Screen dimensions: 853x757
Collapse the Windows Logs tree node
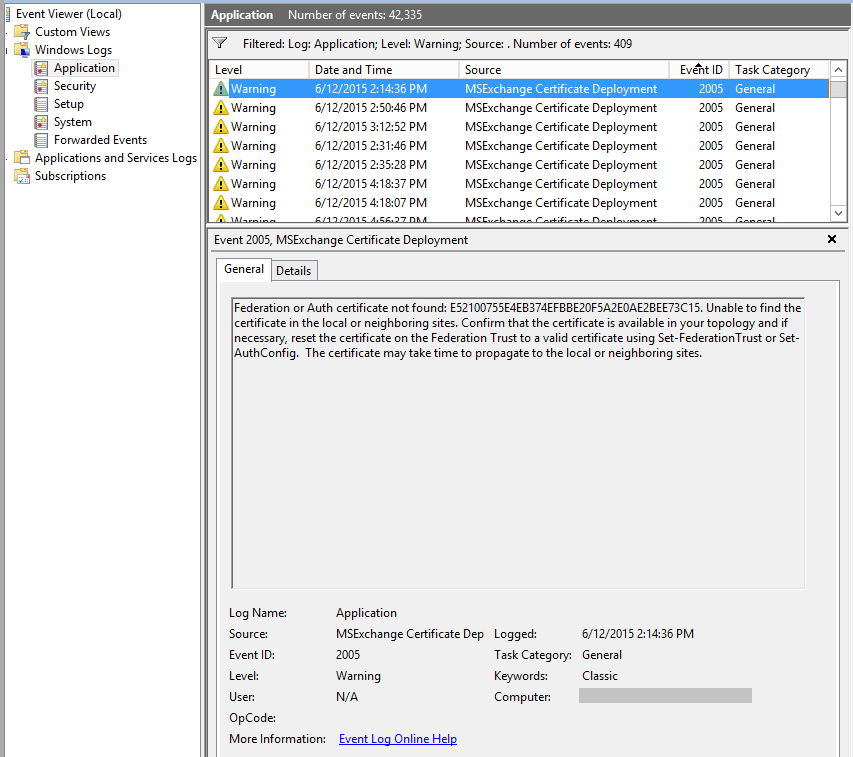(7, 50)
